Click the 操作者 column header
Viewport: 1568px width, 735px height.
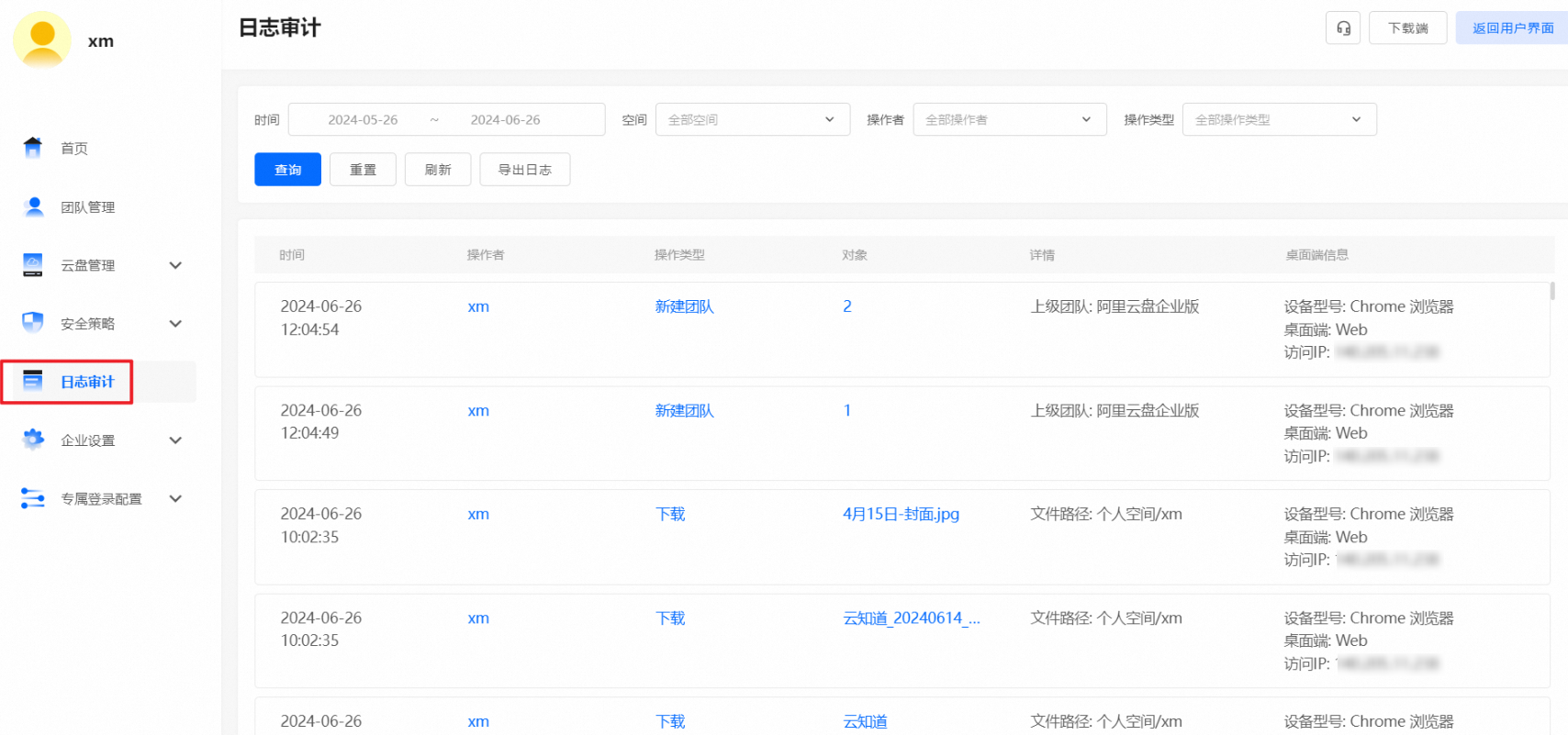tap(486, 255)
